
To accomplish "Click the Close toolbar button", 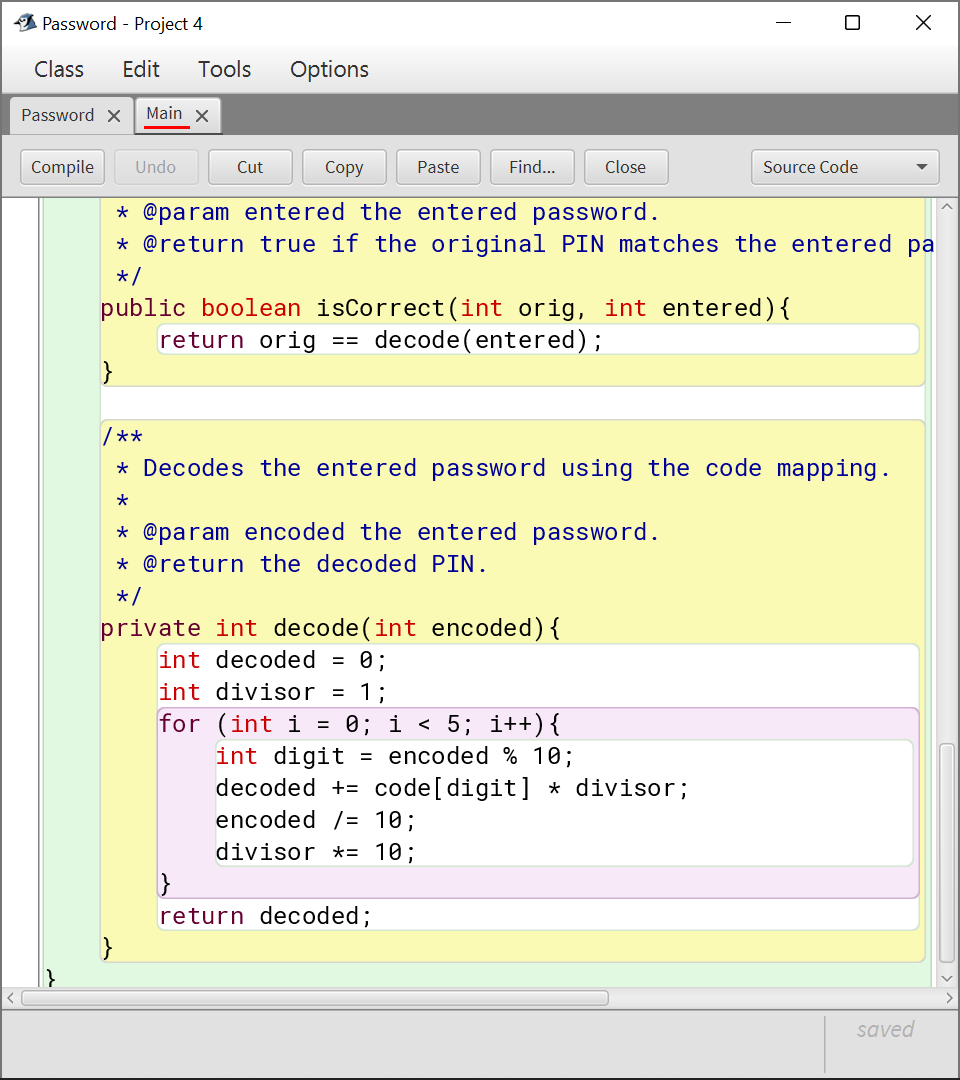I will tap(626, 167).
